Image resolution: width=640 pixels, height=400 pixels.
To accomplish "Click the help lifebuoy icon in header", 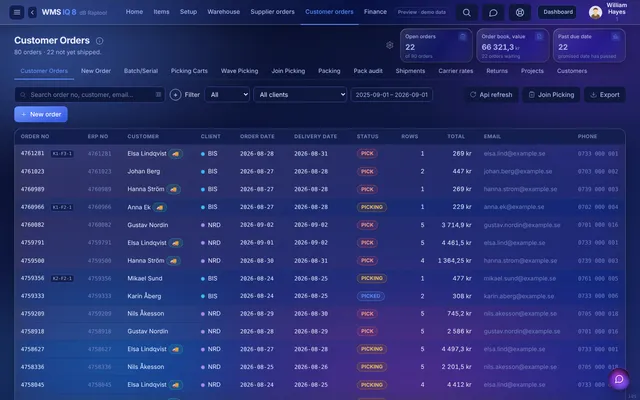I will coord(520,13).
